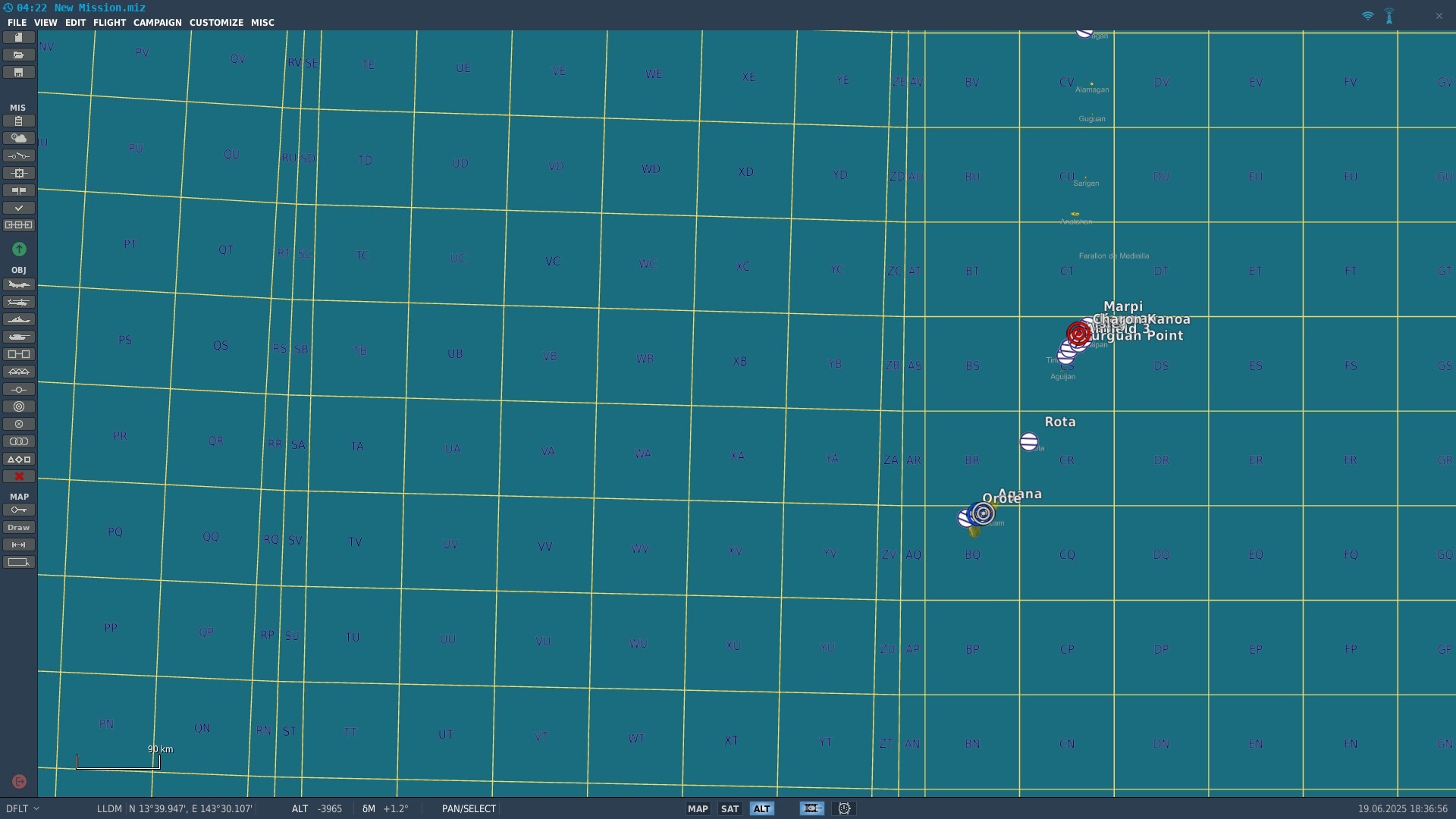Click the Farallon de Medinilla label
1456x819 pixels.
point(1114,256)
